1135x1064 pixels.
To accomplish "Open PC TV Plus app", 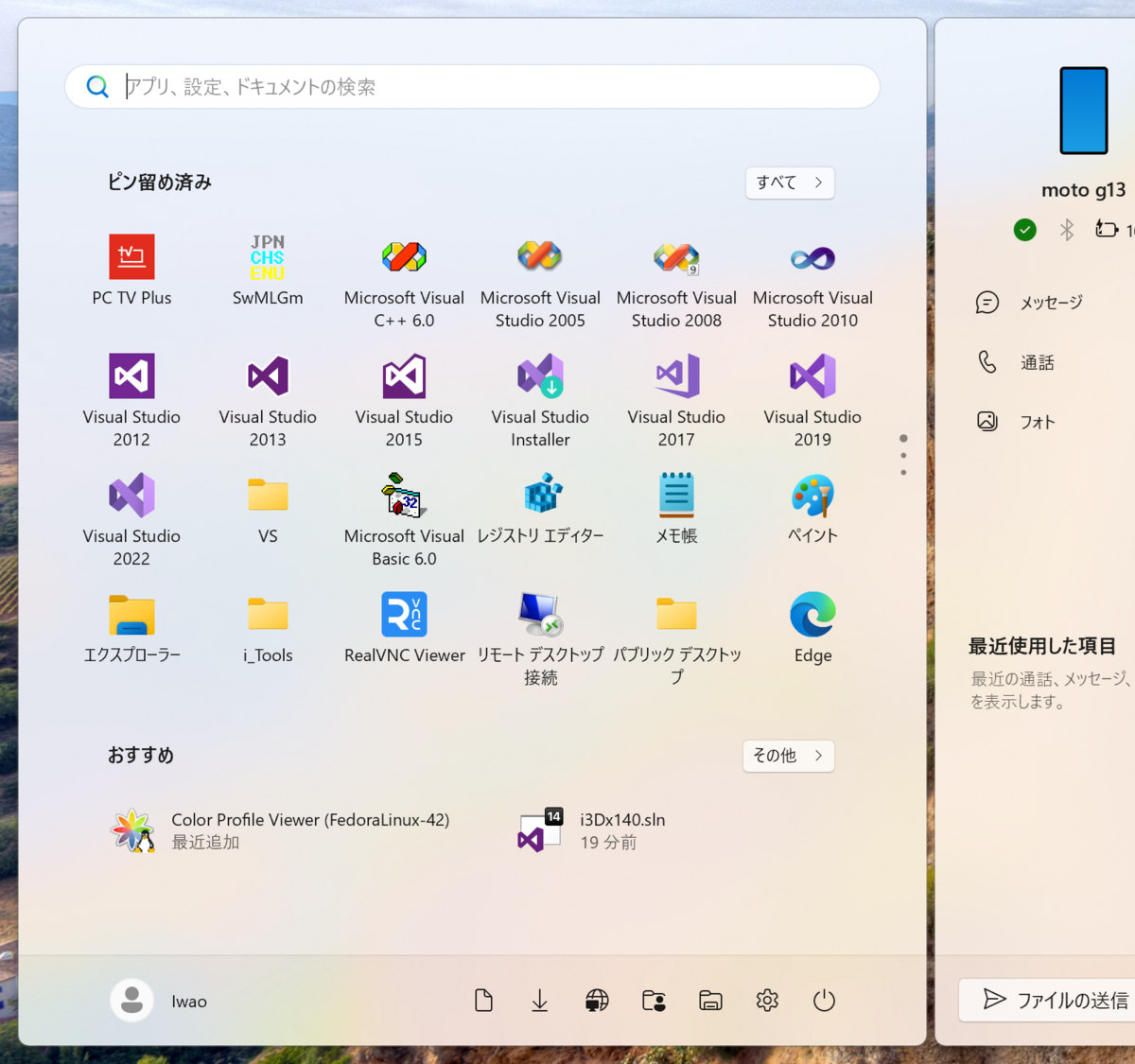I will pos(131,270).
